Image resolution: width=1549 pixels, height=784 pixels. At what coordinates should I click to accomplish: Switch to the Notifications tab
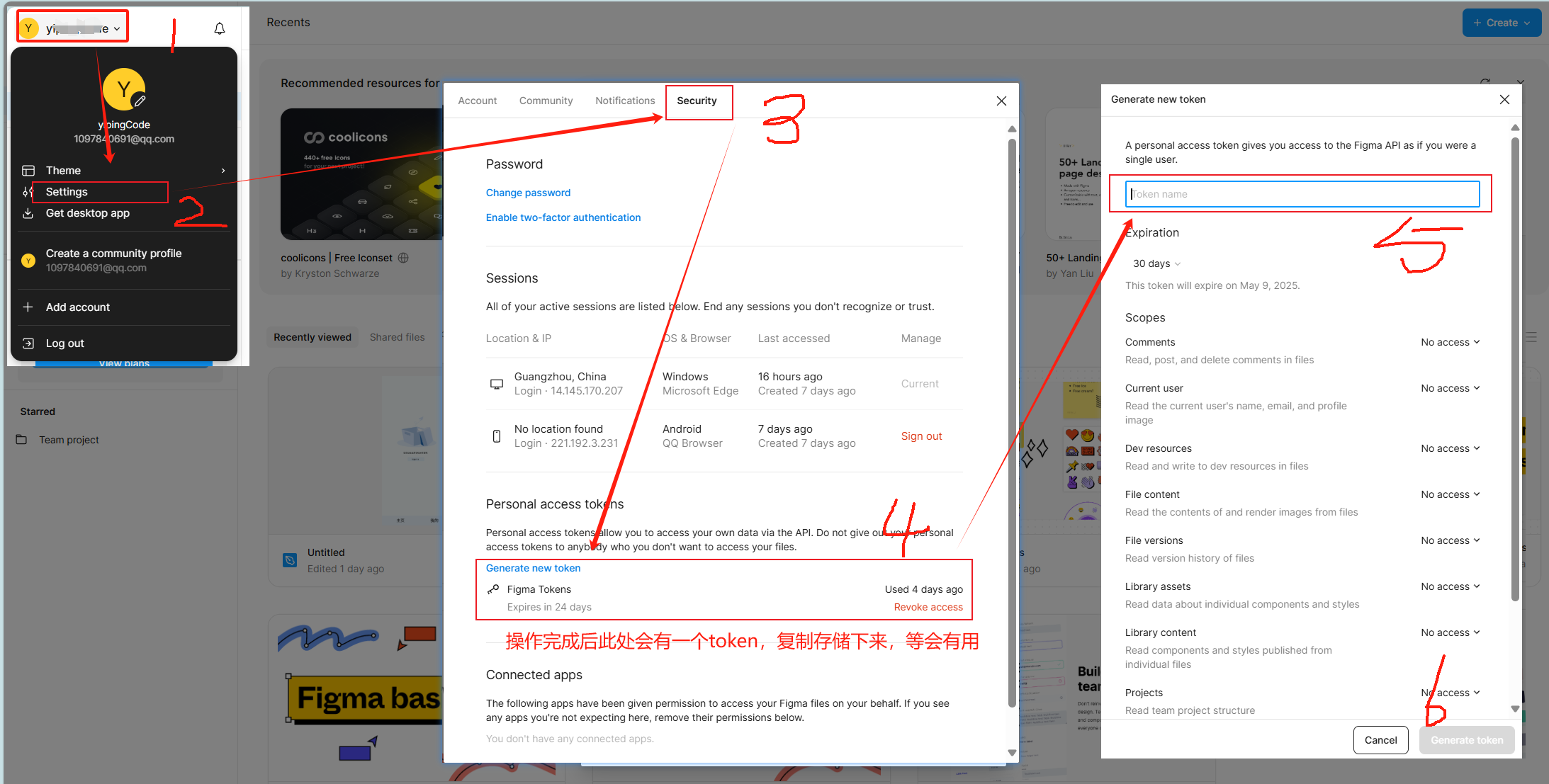[625, 101]
